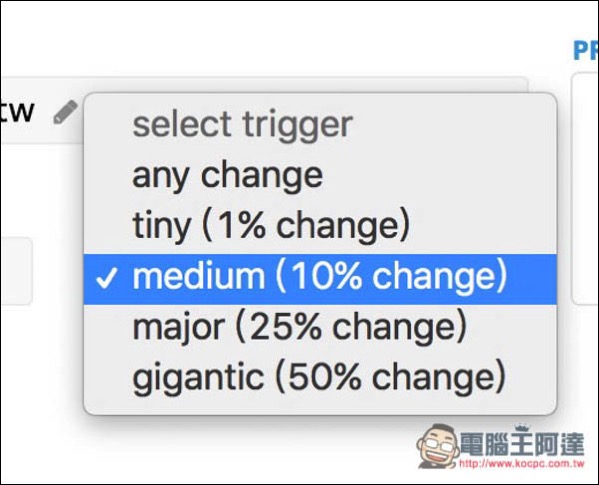Click the pencil edit icon beside the URL
Screen dimensions: 599x485
point(66,112)
